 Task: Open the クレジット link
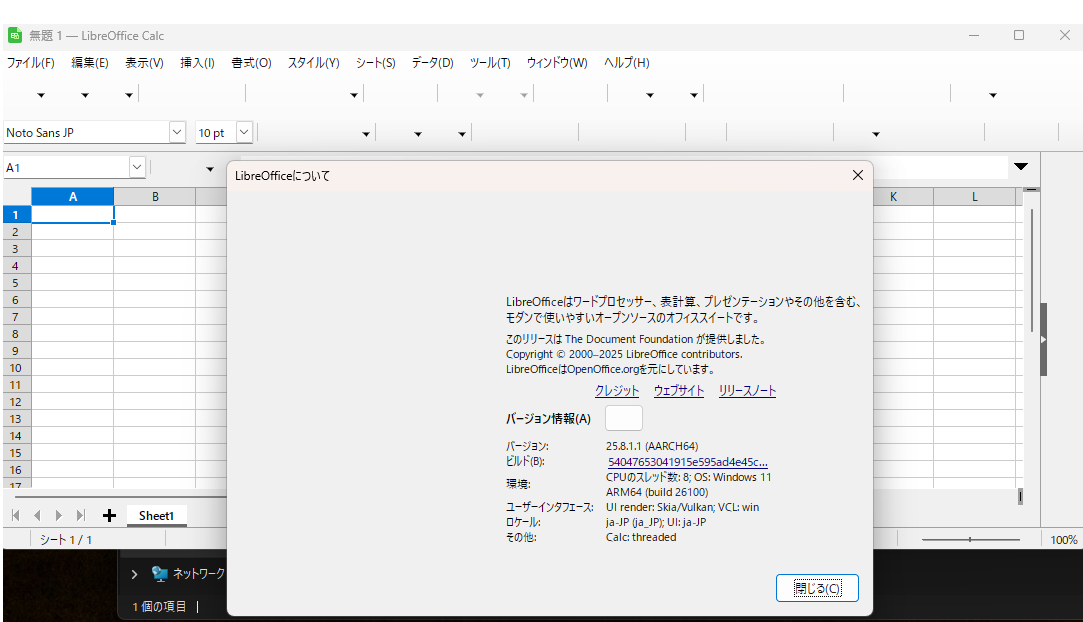tap(617, 391)
